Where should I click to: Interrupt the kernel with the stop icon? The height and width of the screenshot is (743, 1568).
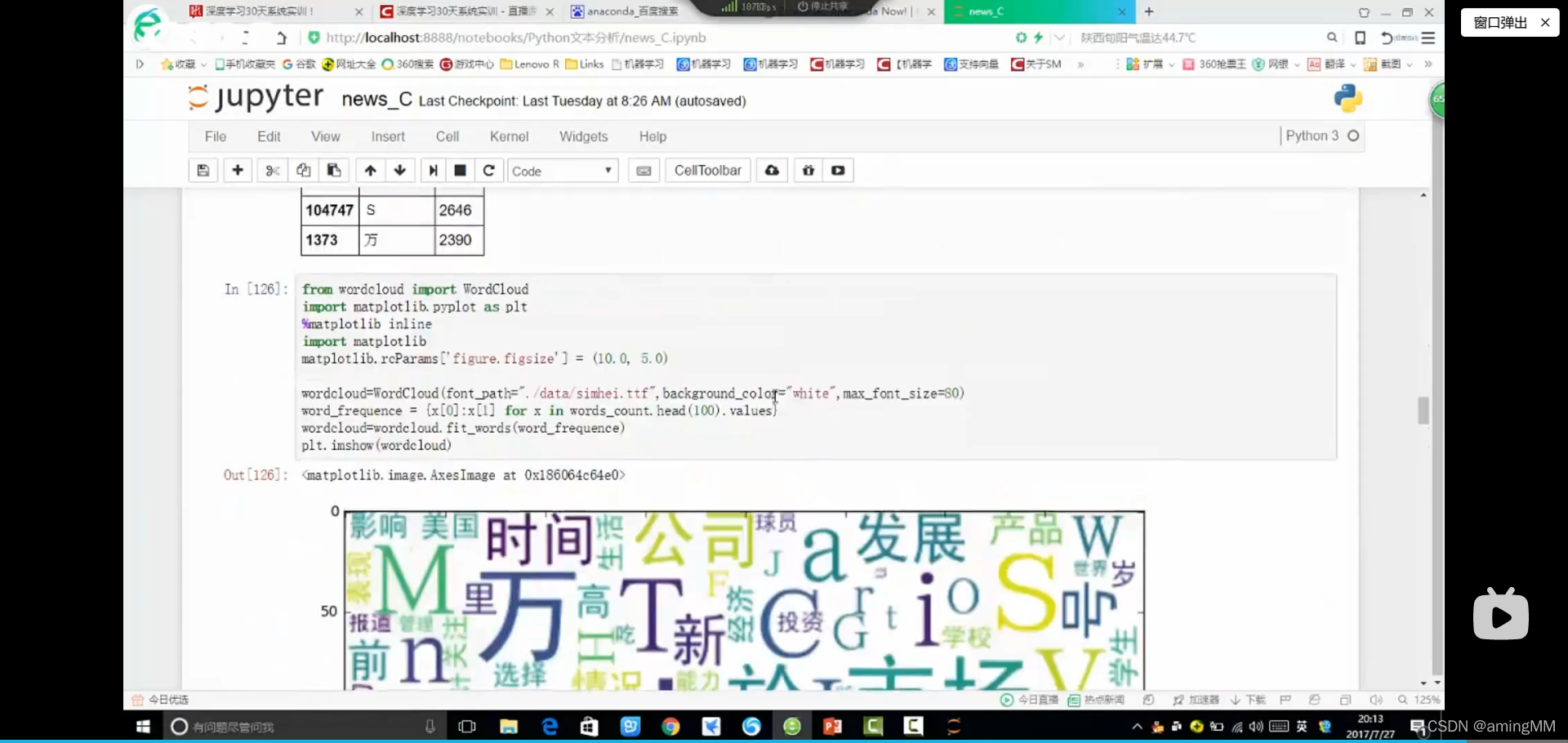tap(461, 171)
